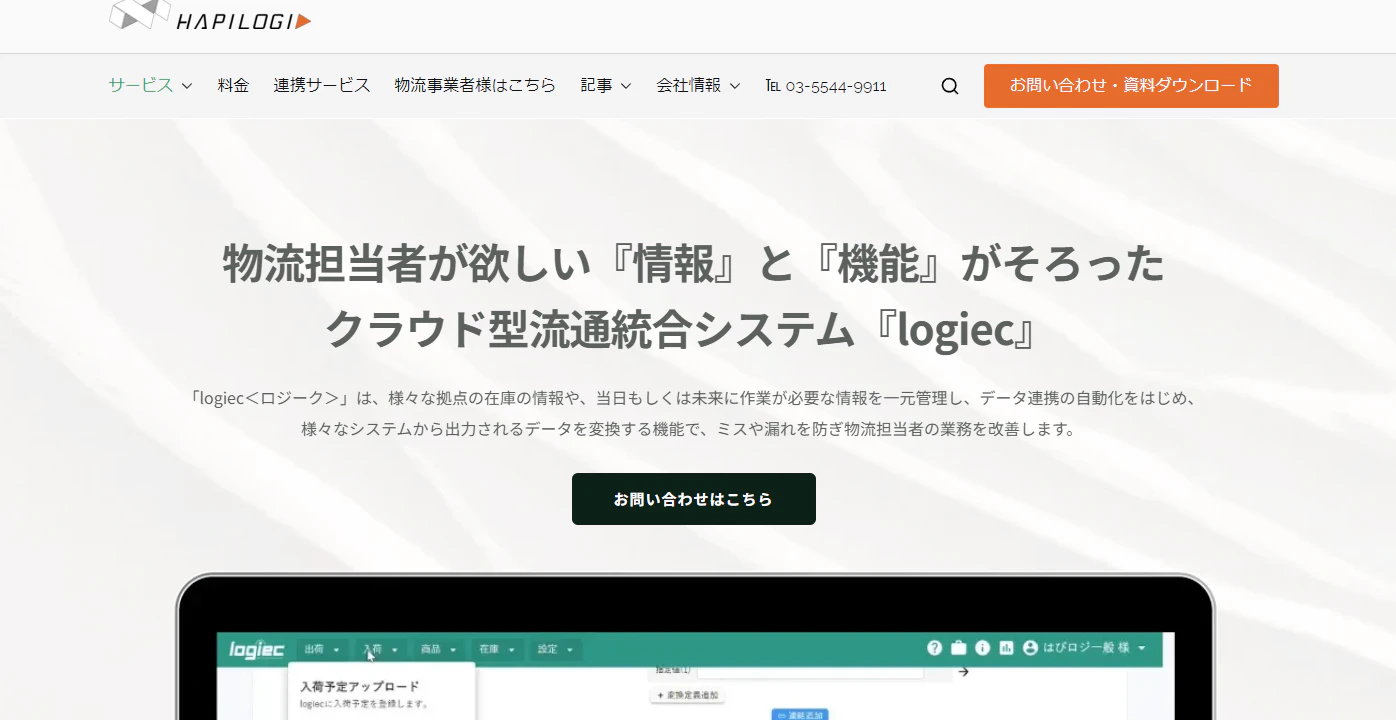The width and height of the screenshot is (1396, 720).
Task: Open the 在庫 dropdown in logiec demo
Action: 496,650
